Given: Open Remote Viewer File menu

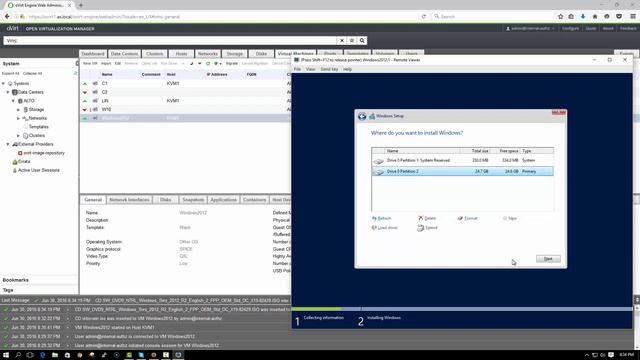Looking at the screenshot, I should pyautogui.click(x=297, y=69).
